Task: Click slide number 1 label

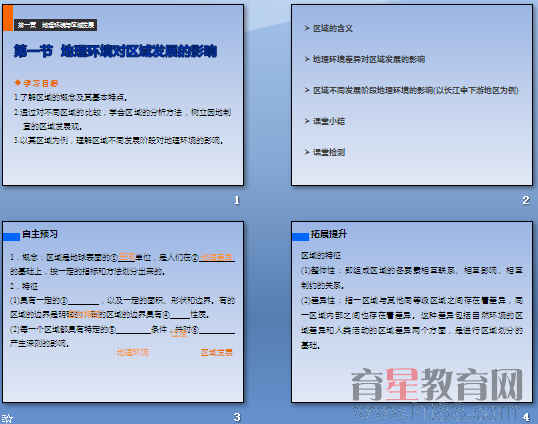Action: pyautogui.click(x=236, y=200)
